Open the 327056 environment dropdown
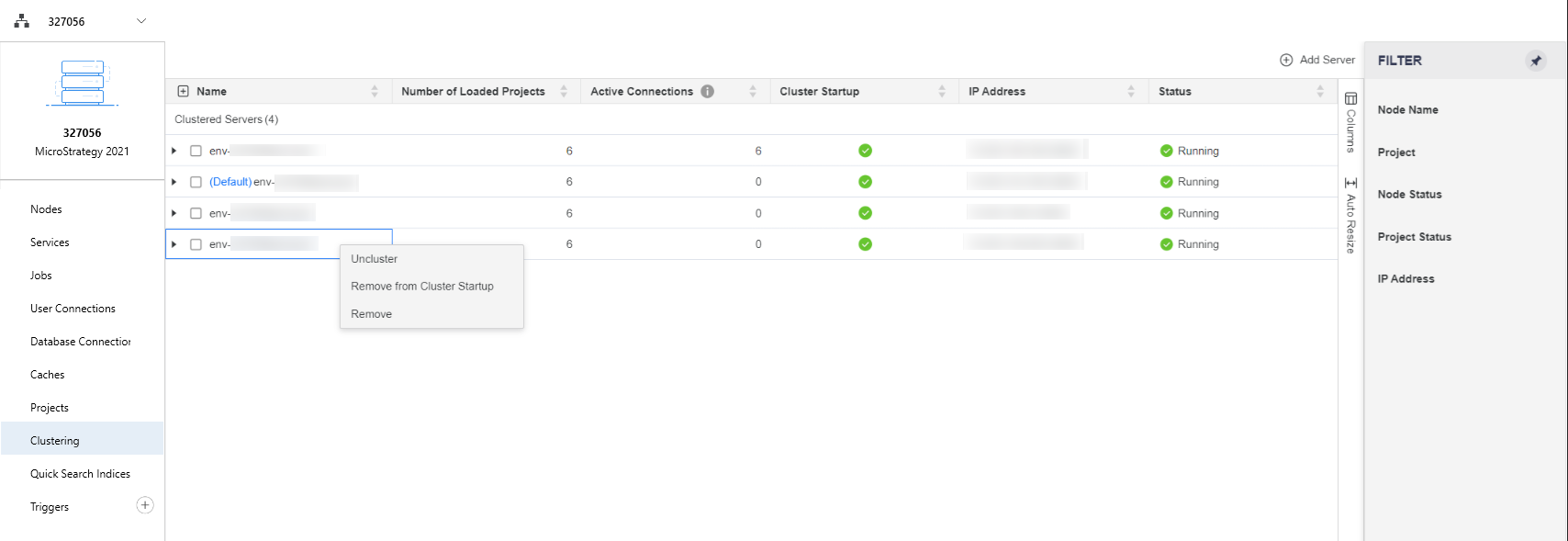The width and height of the screenshot is (1568, 541). point(141,21)
